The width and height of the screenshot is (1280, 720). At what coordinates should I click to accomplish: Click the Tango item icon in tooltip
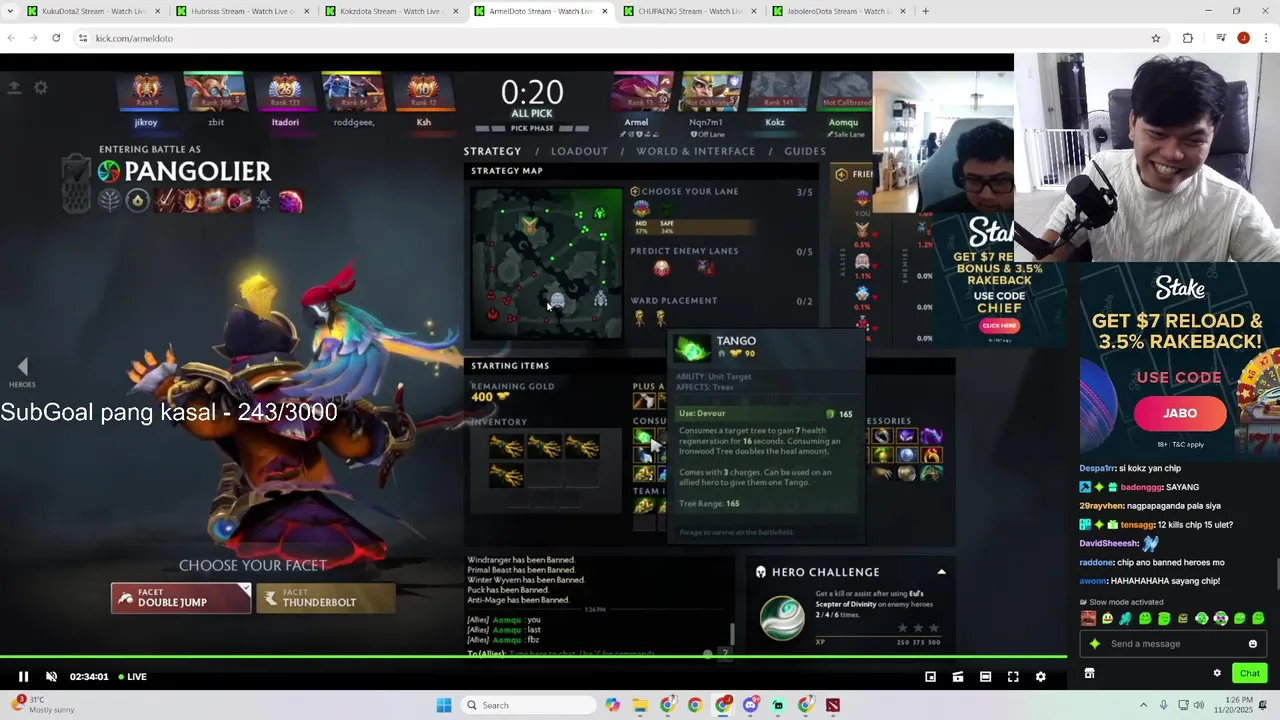click(690, 348)
